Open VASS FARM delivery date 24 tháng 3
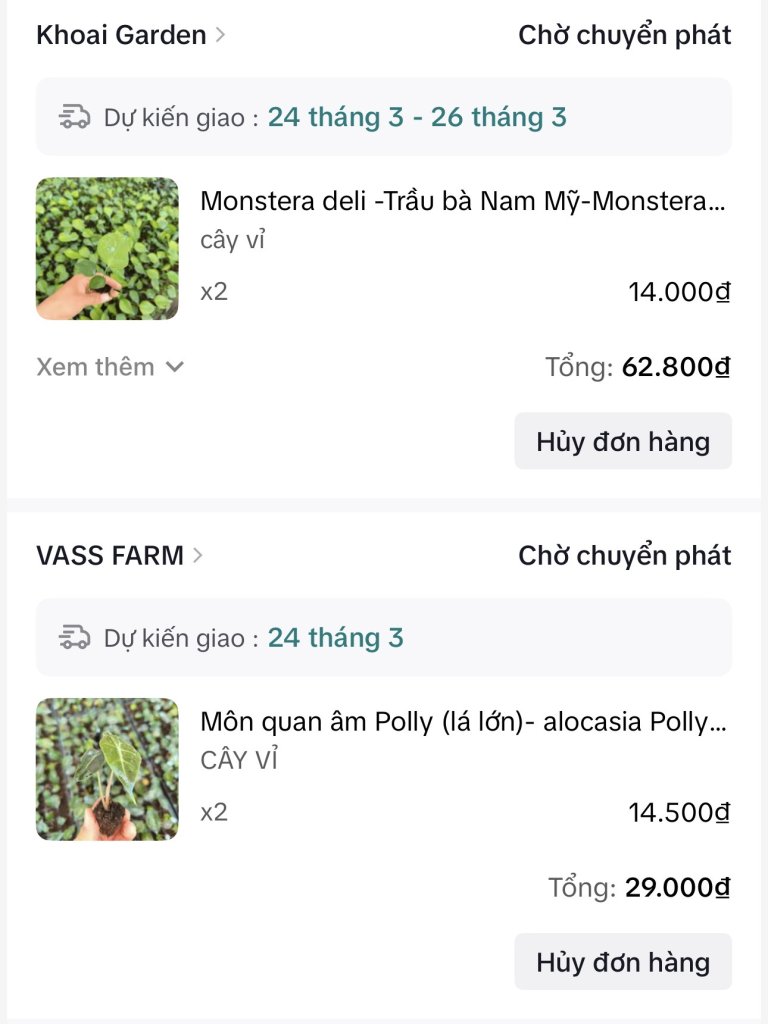The image size is (768, 1024). [336, 638]
